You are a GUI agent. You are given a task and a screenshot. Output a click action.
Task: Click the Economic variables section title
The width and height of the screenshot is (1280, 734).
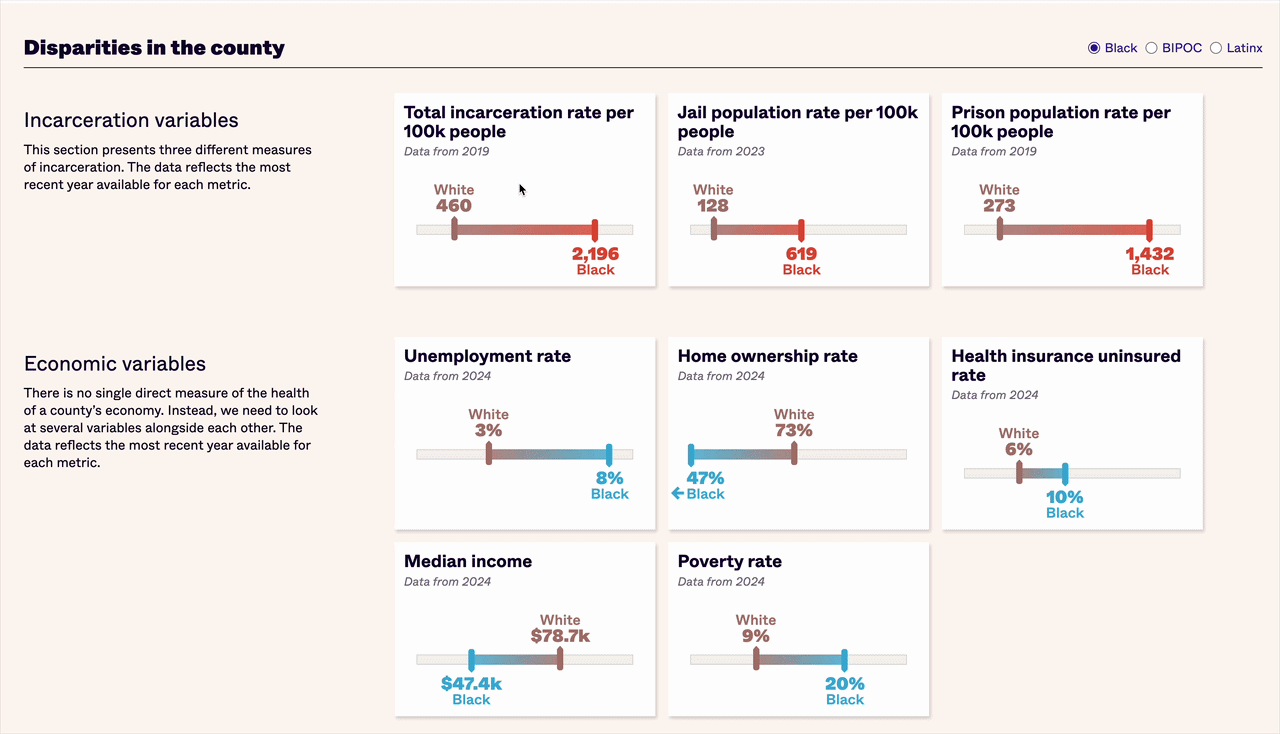(114, 364)
